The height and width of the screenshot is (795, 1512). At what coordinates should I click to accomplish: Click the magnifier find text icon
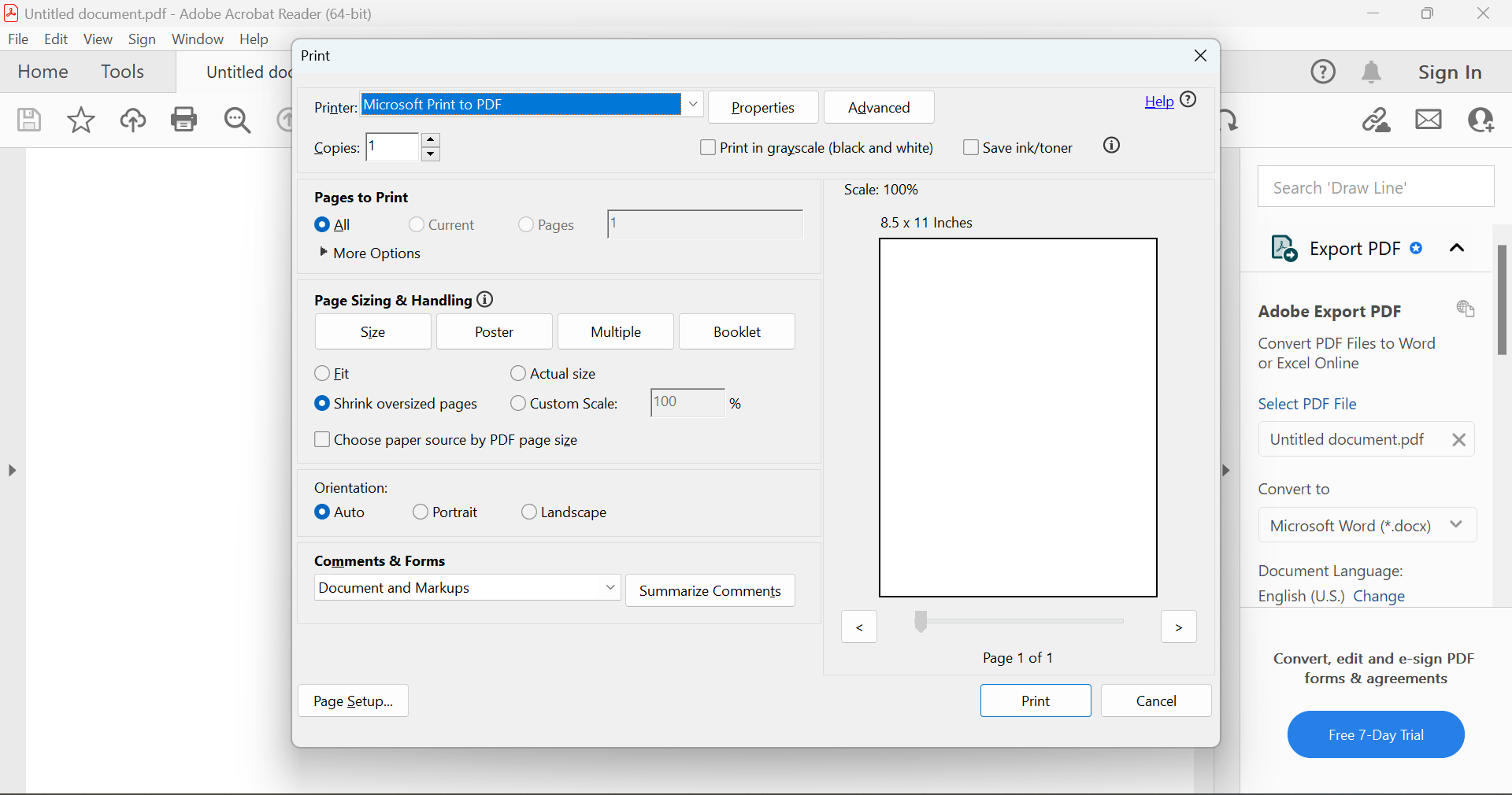(237, 120)
